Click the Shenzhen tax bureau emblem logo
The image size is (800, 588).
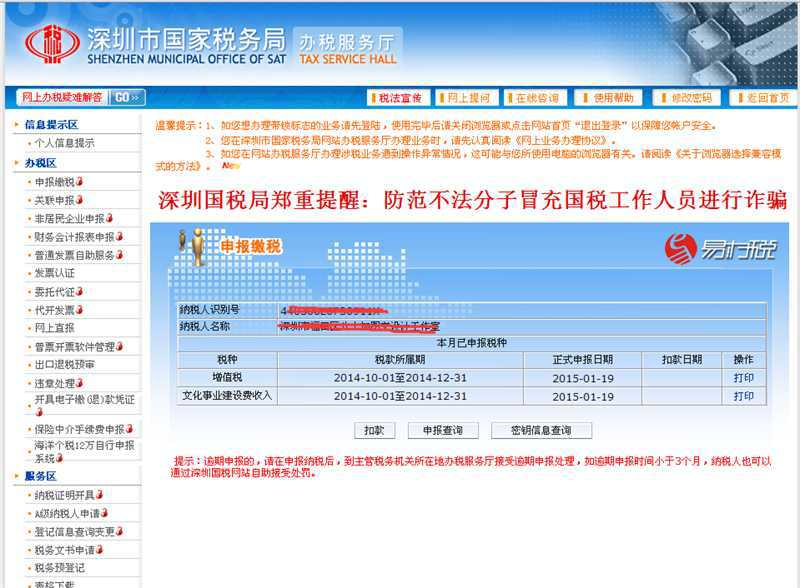[53, 44]
